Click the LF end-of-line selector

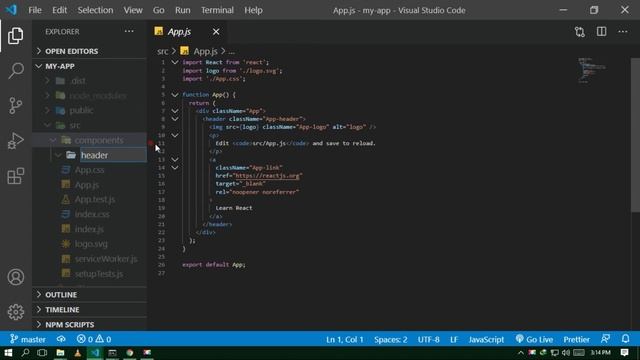pos(454,339)
